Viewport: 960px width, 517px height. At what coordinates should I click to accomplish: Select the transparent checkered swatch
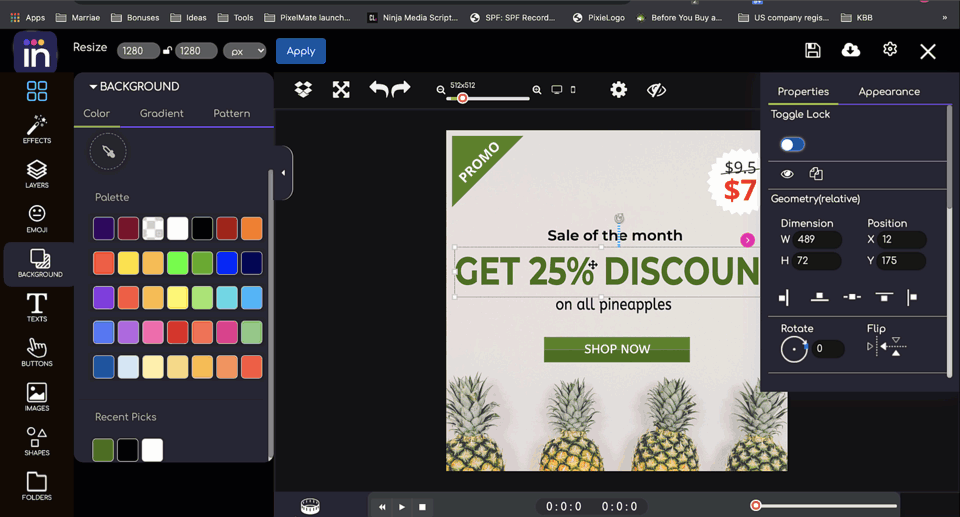153,228
